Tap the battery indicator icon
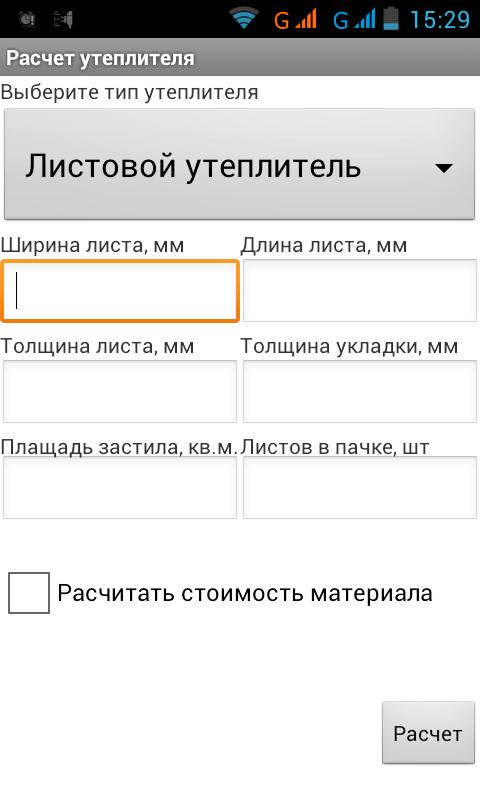This screenshot has width=480, height=800. 391,19
